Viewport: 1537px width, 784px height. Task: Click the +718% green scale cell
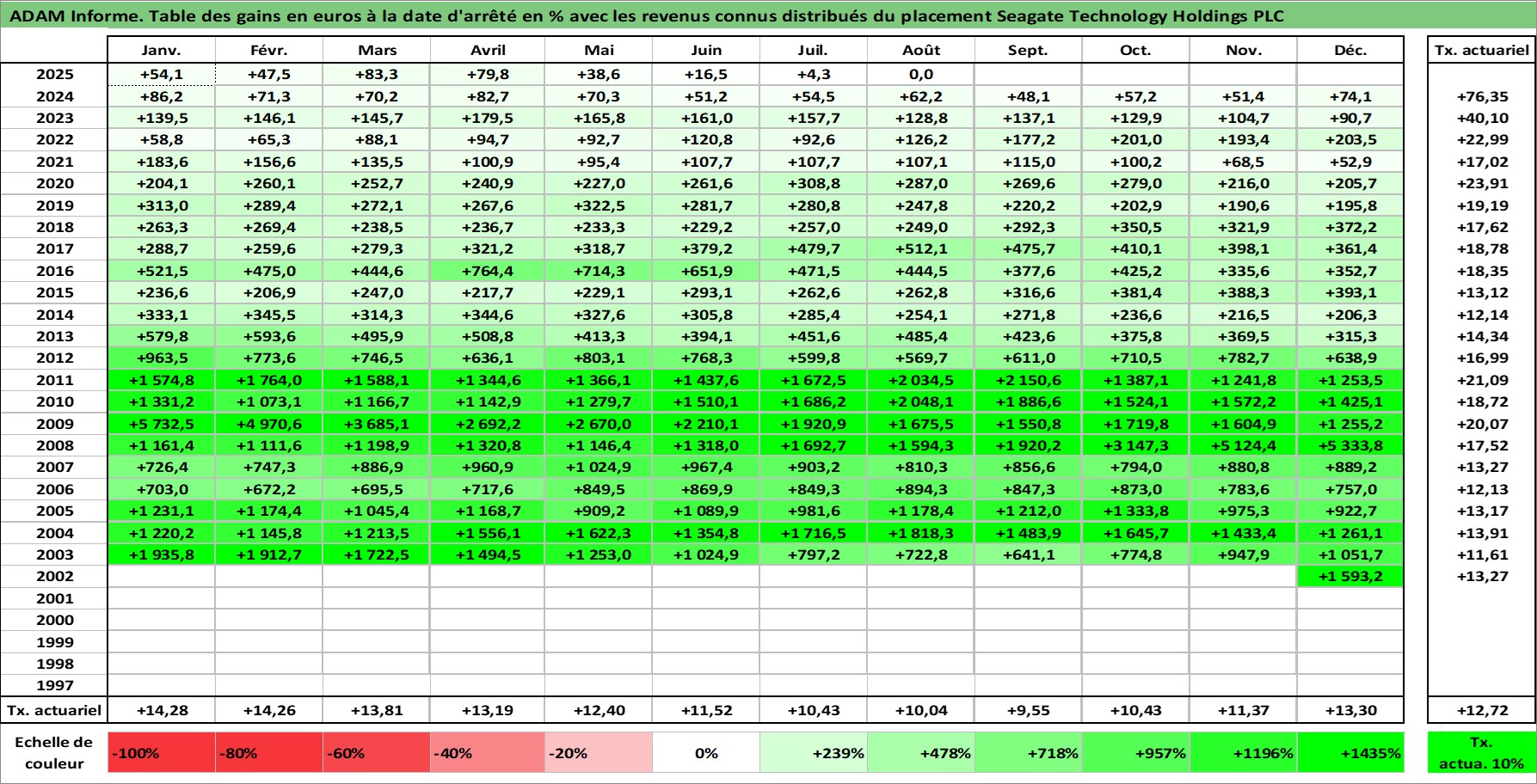[x=1029, y=753]
